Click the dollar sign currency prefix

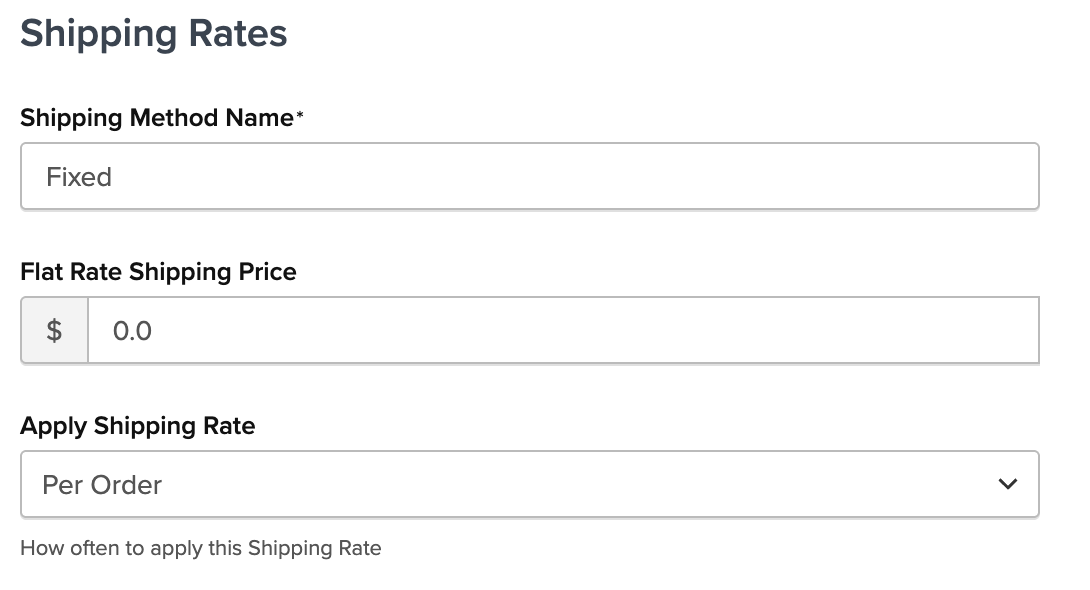tap(54, 330)
